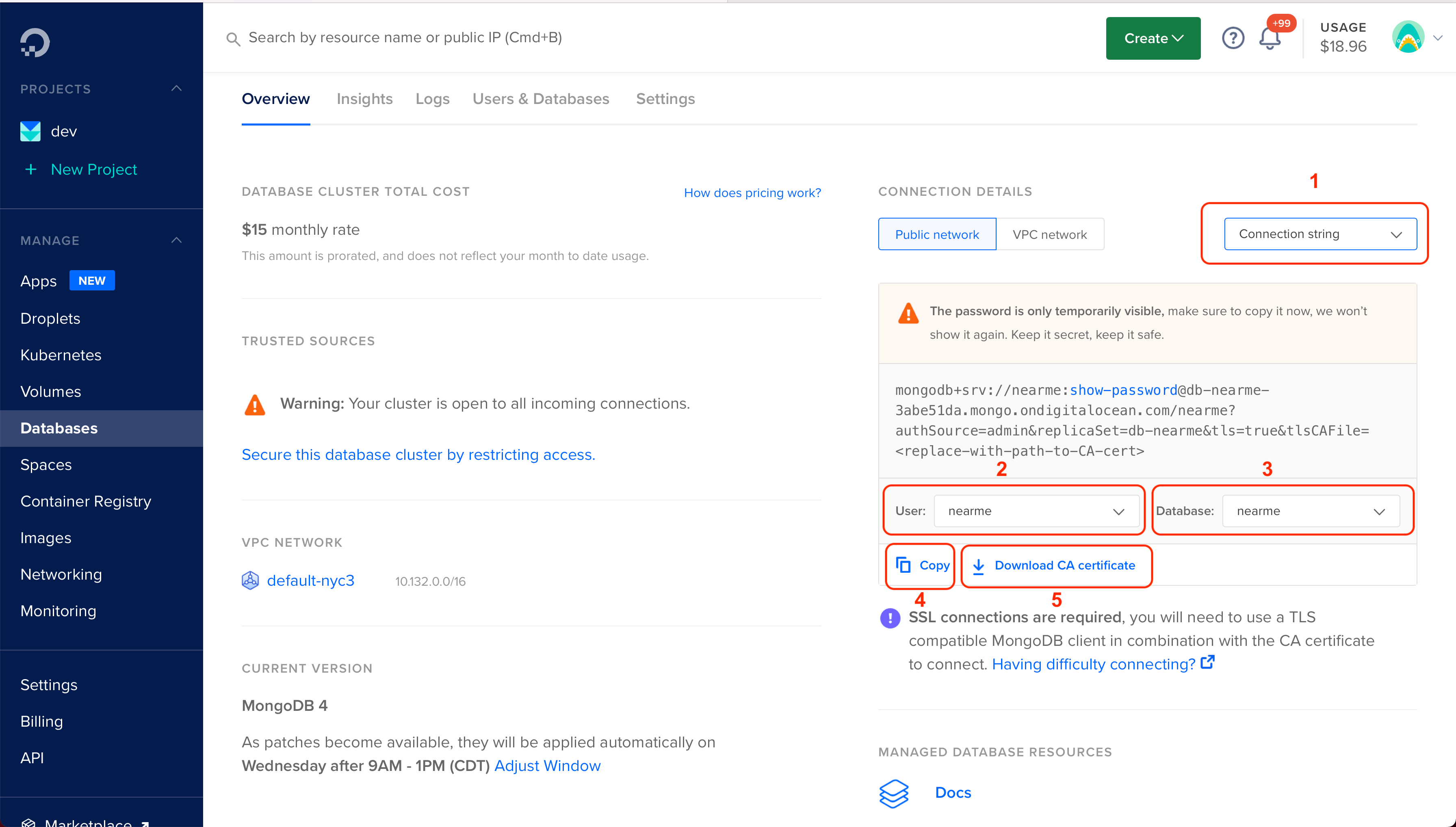
Task: Click Secure this database cluster link
Action: tap(418, 455)
